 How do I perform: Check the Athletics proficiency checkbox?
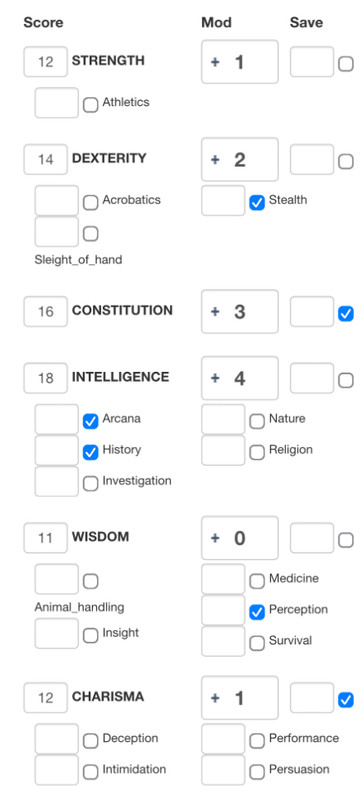(90, 105)
